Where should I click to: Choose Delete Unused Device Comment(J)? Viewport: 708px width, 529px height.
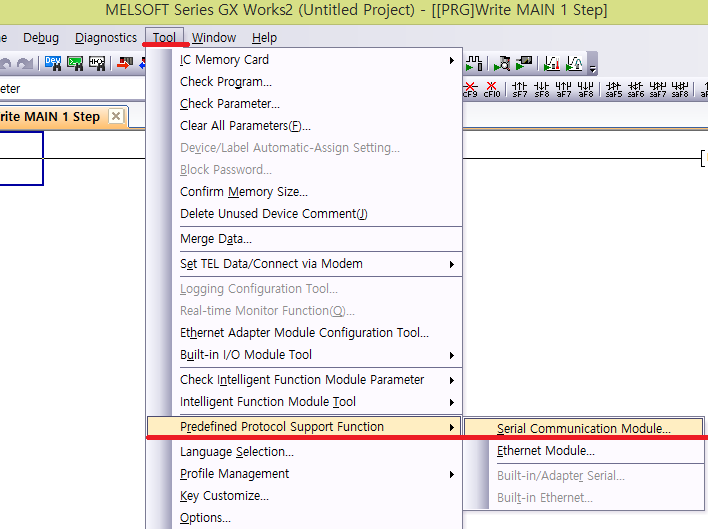(317, 213)
